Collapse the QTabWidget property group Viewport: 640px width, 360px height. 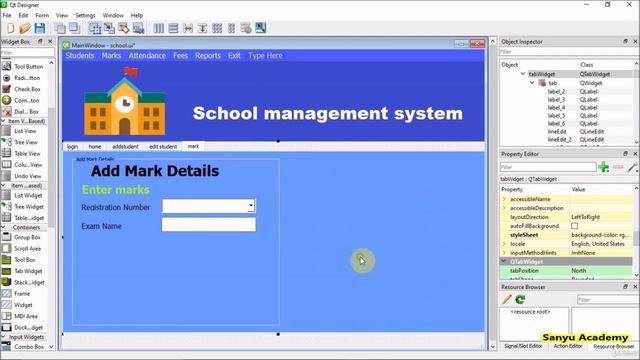pyautogui.click(x=504, y=261)
